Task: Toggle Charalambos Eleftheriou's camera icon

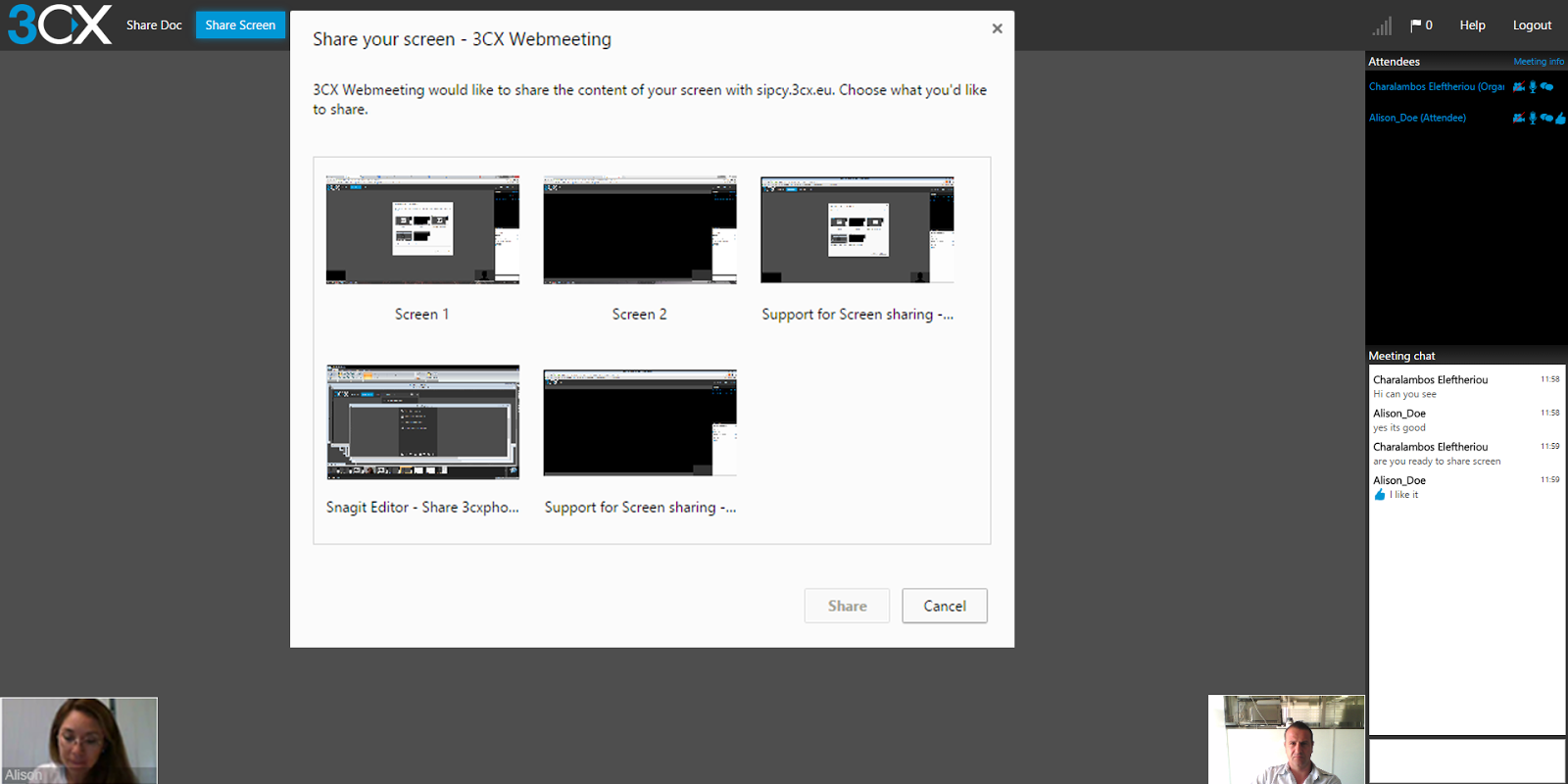Action: 1519,87
